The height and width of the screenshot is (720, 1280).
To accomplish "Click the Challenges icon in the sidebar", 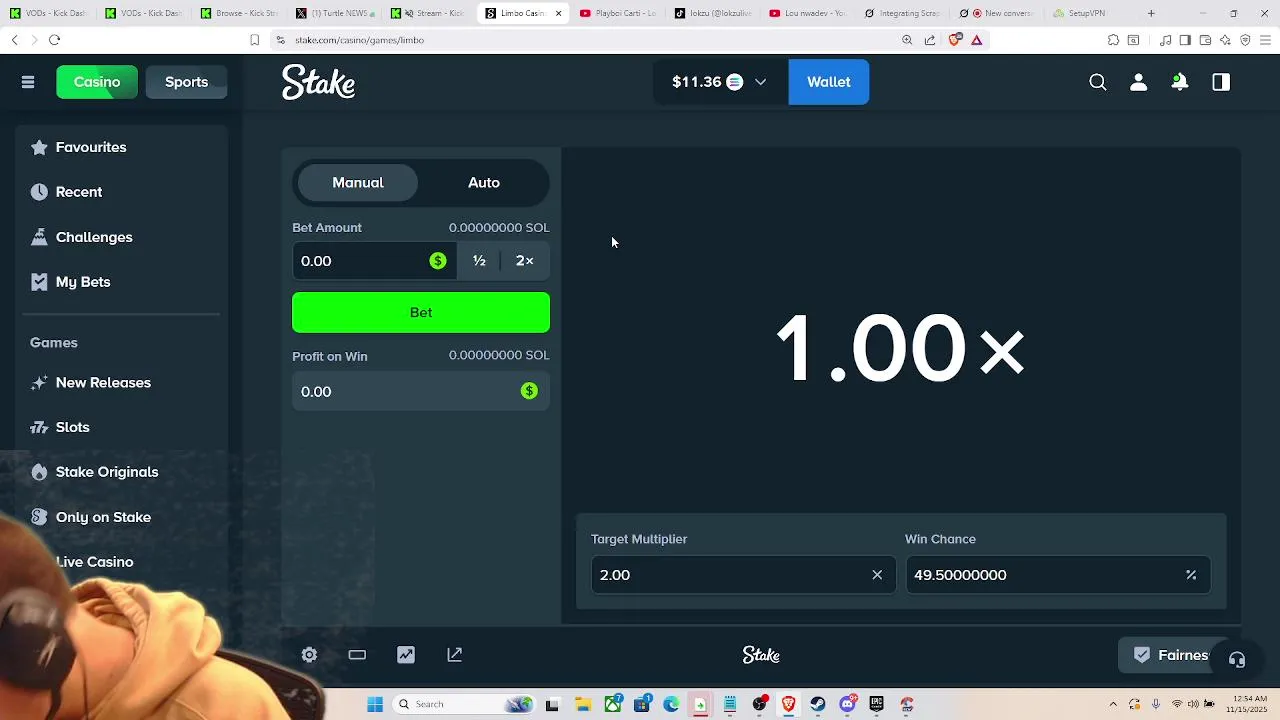I will [x=39, y=237].
